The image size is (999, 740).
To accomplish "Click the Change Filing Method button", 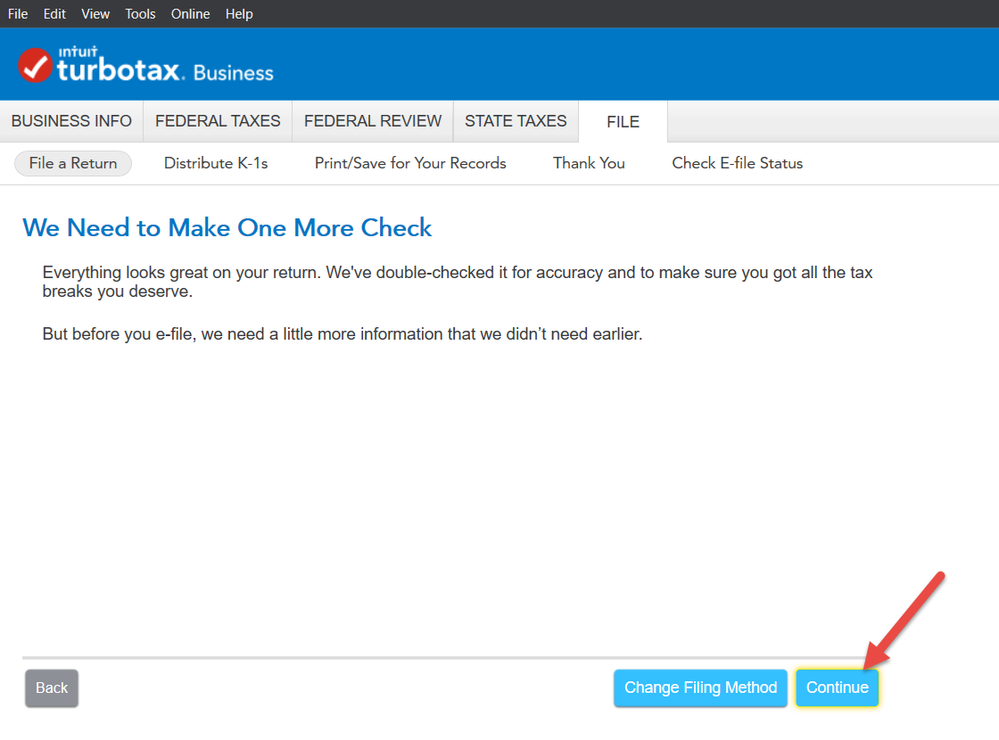I will coord(700,688).
